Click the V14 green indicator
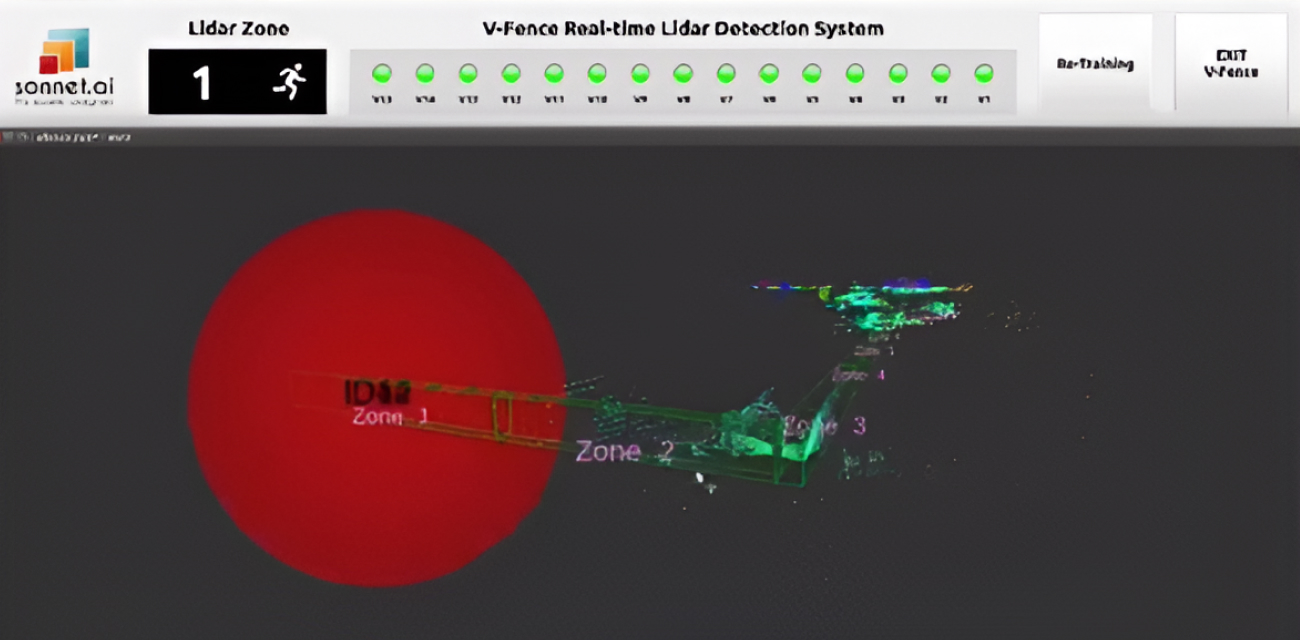Image resolution: width=1300 pixels, height=640 pixels. coord(425,73)
